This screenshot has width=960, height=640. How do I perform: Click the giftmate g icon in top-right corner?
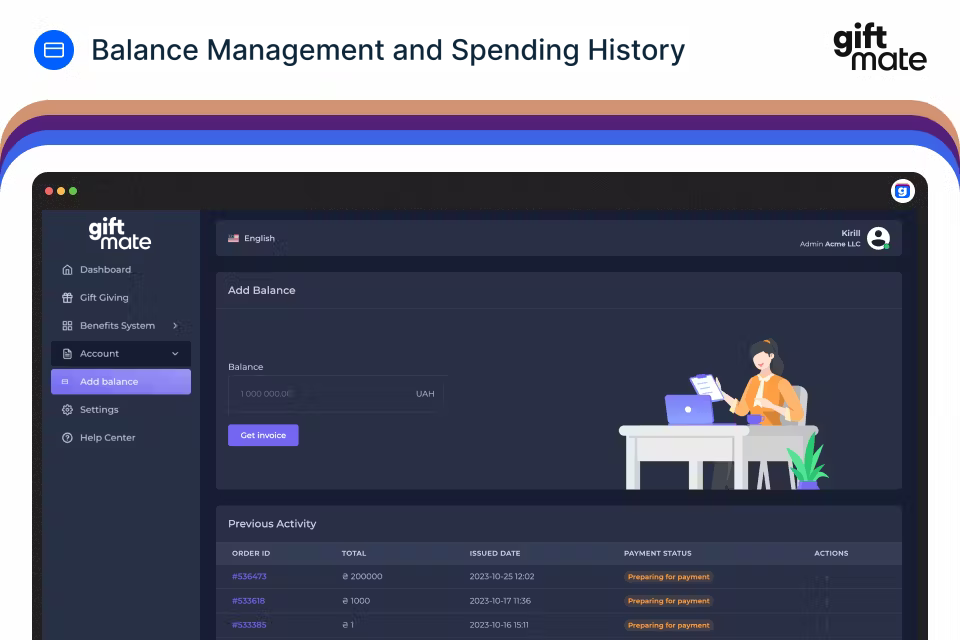(x=901, y=190)
